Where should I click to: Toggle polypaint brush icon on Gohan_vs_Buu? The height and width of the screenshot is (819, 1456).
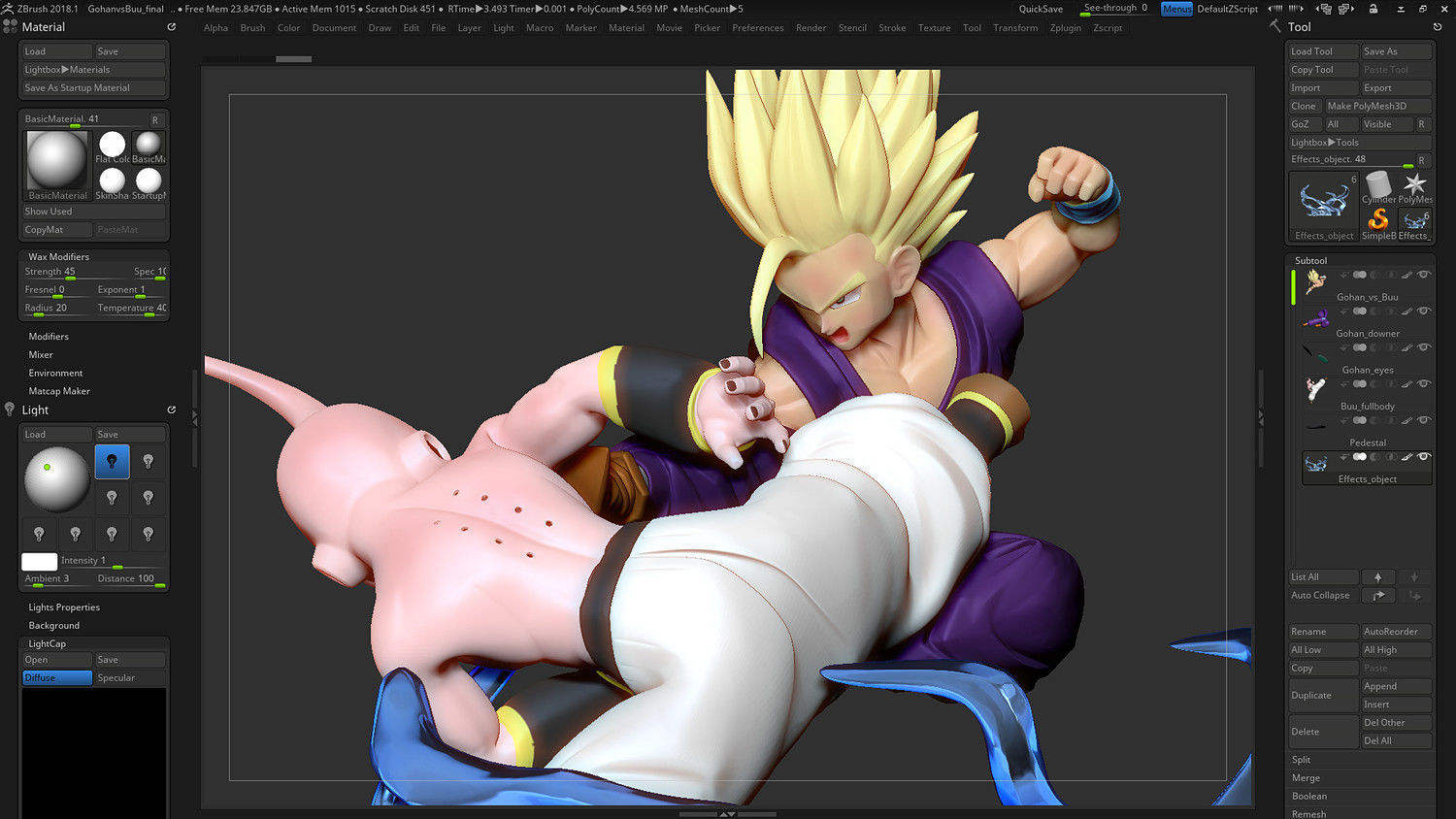coord(1406,275)
